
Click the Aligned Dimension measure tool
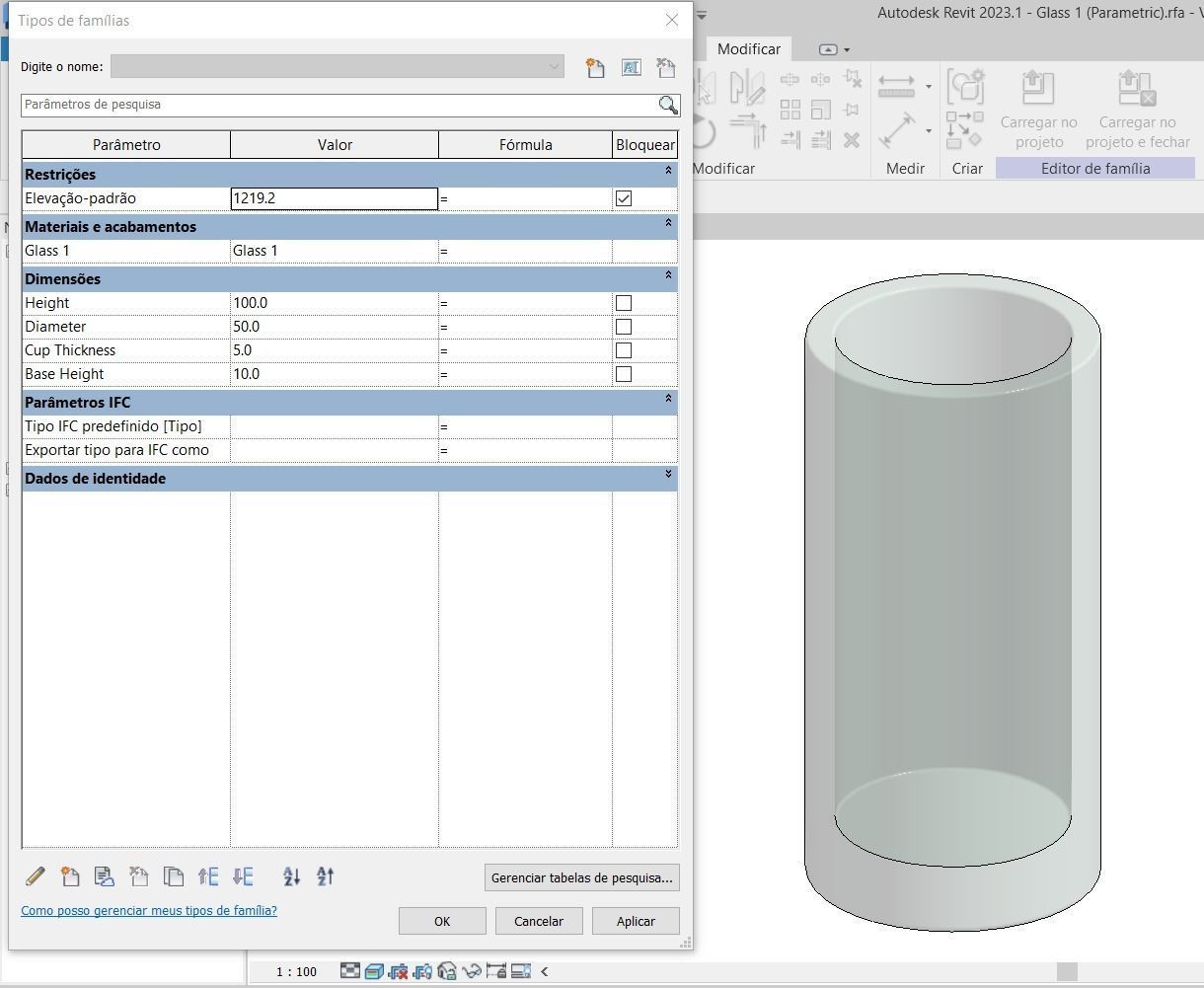[x=897, y=86]
